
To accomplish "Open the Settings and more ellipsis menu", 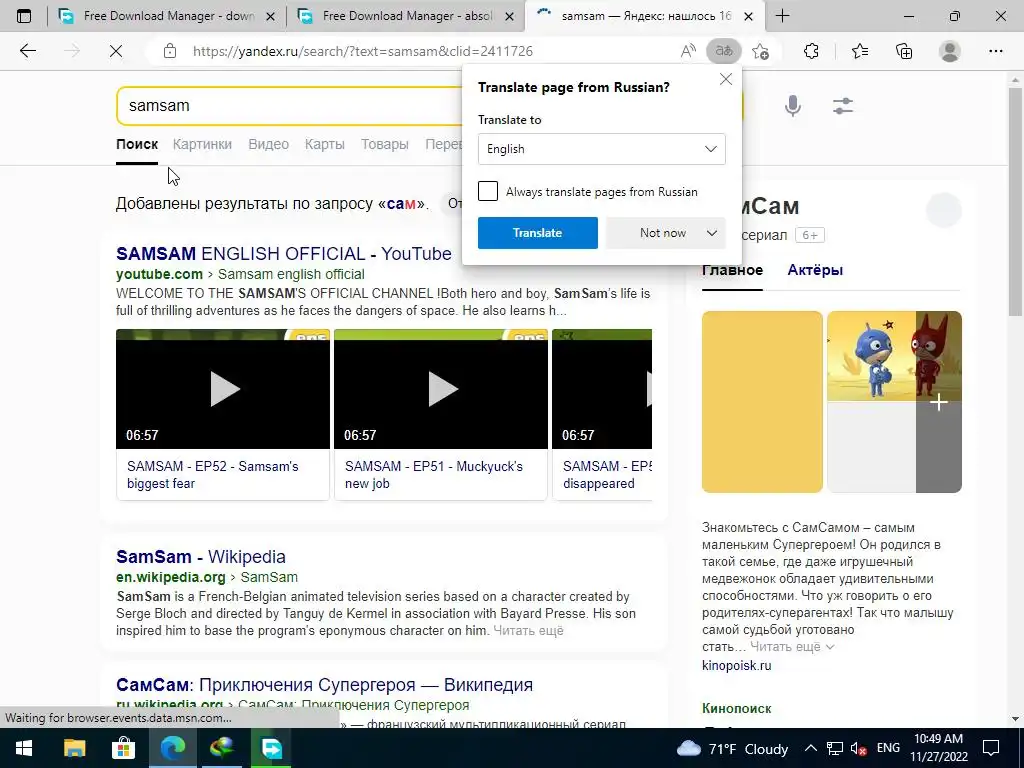I will [995, 51].
